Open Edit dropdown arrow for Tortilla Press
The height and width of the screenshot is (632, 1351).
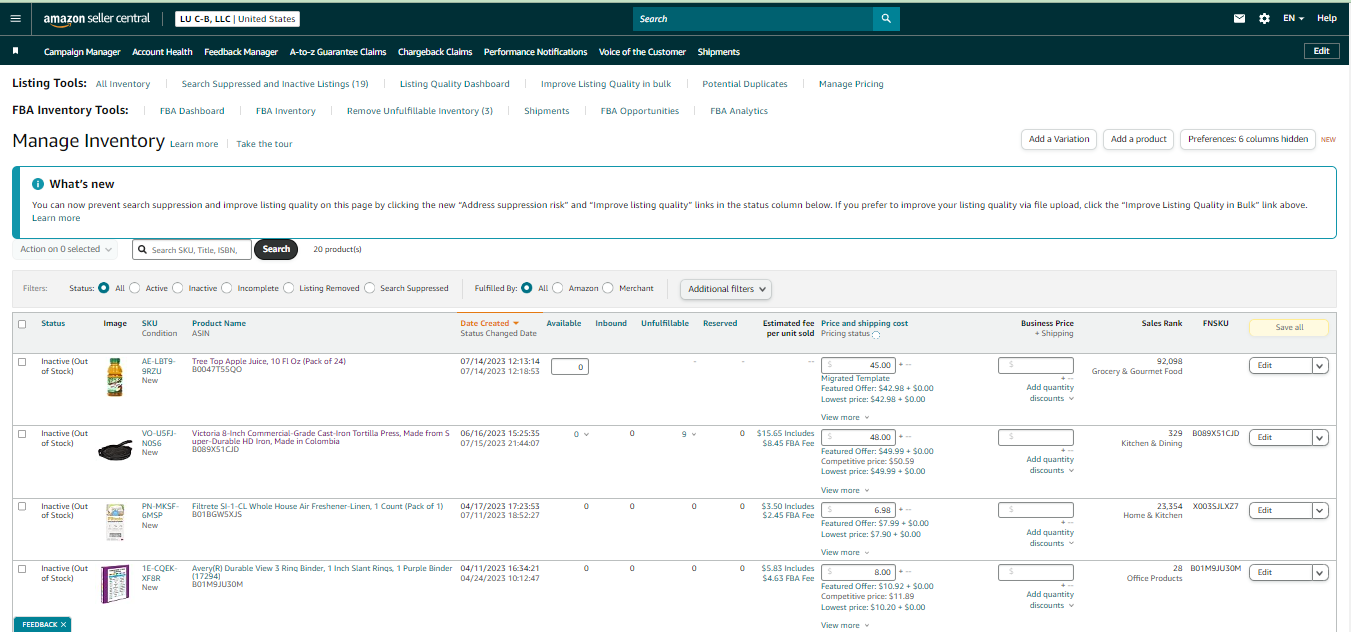point(1320,438)
